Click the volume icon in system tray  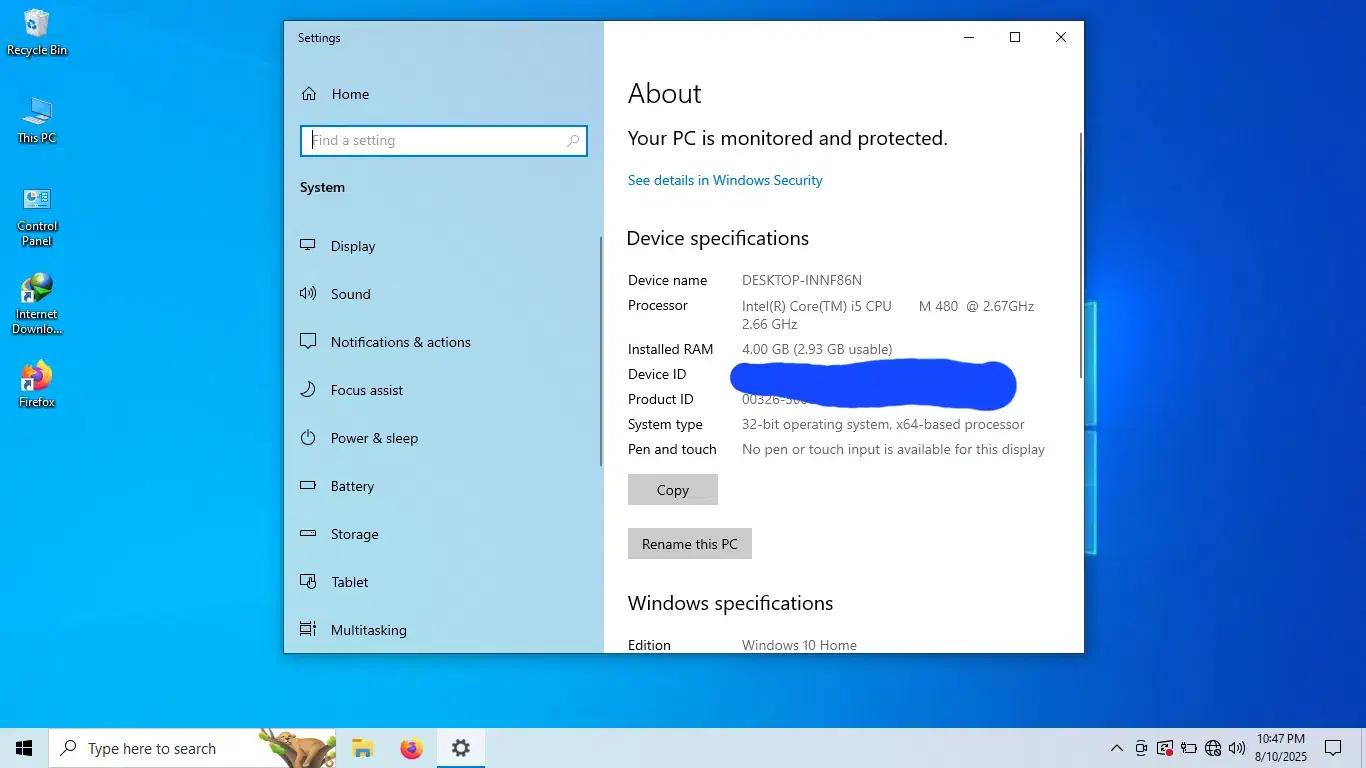[x=1237, y=748]
